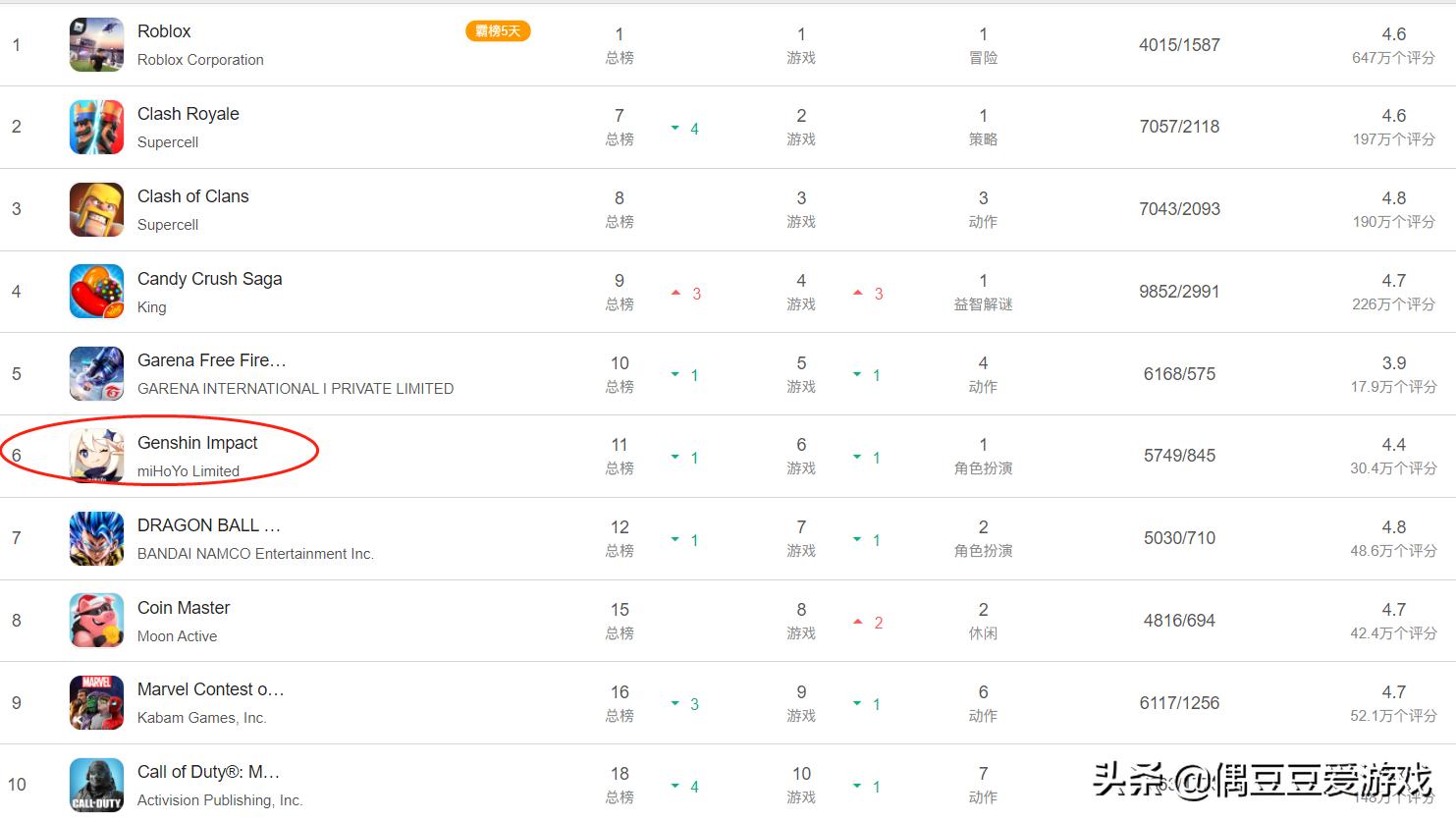
Task: Click the Clash Royale title link
Action: pyautogui.click(x=189, y=114)
